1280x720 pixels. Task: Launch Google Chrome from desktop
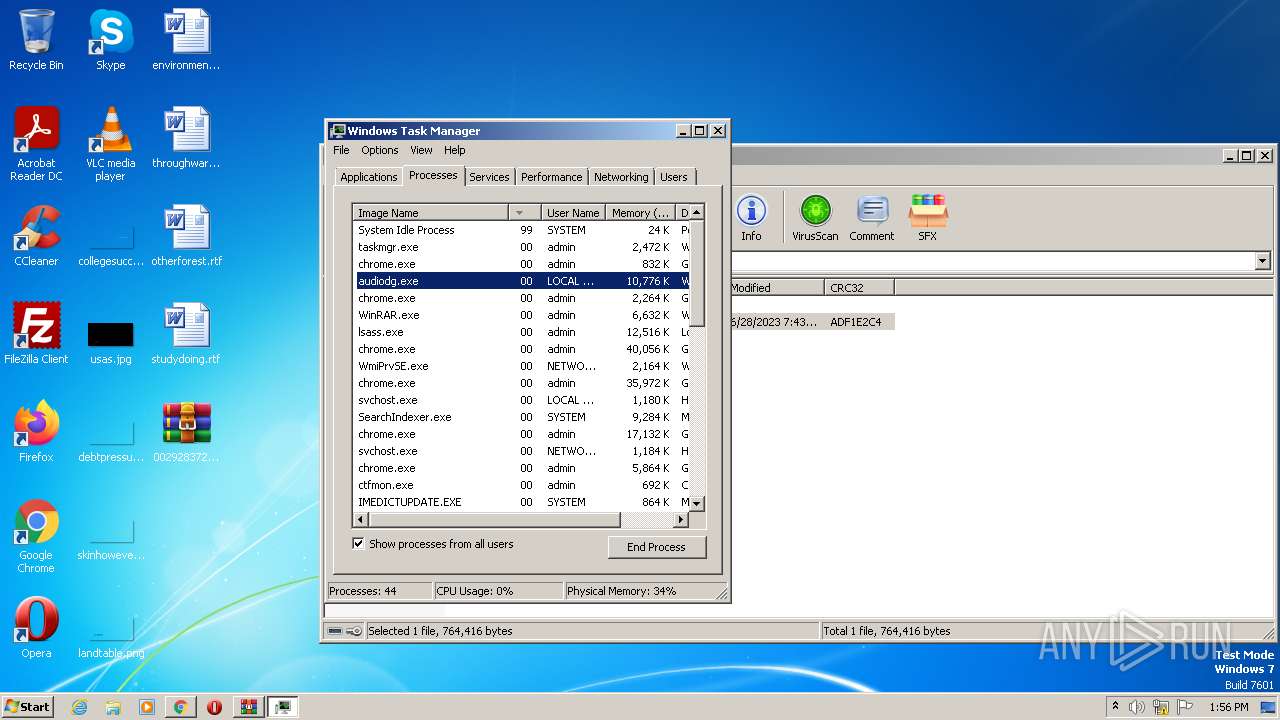[36, 536]
